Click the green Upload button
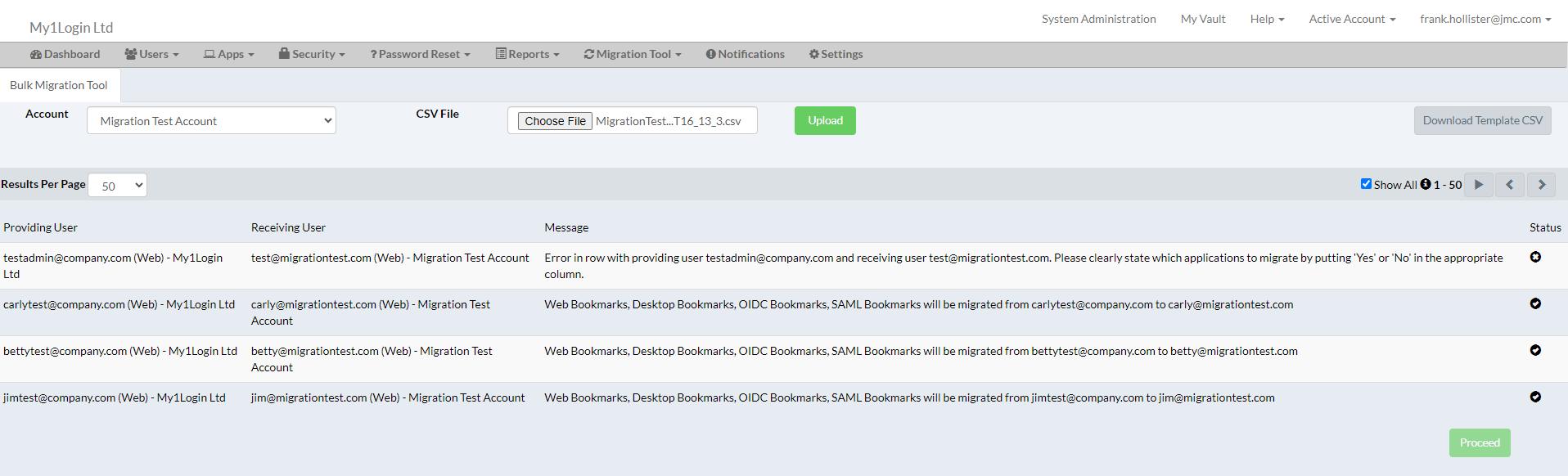The image size is (1568, 476). click(825, 120)
